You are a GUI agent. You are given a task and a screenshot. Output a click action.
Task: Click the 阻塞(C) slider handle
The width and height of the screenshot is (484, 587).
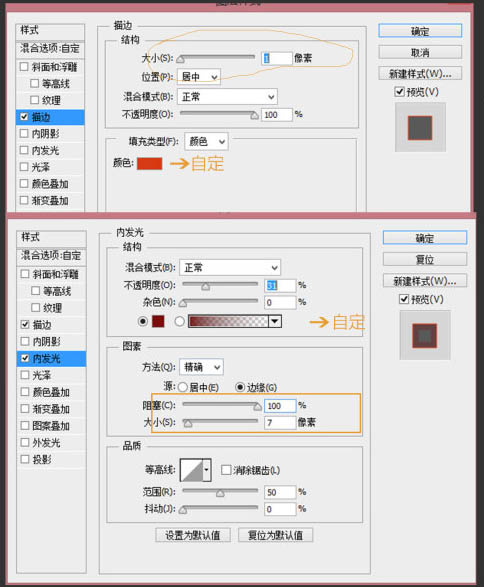coord(258,407)
